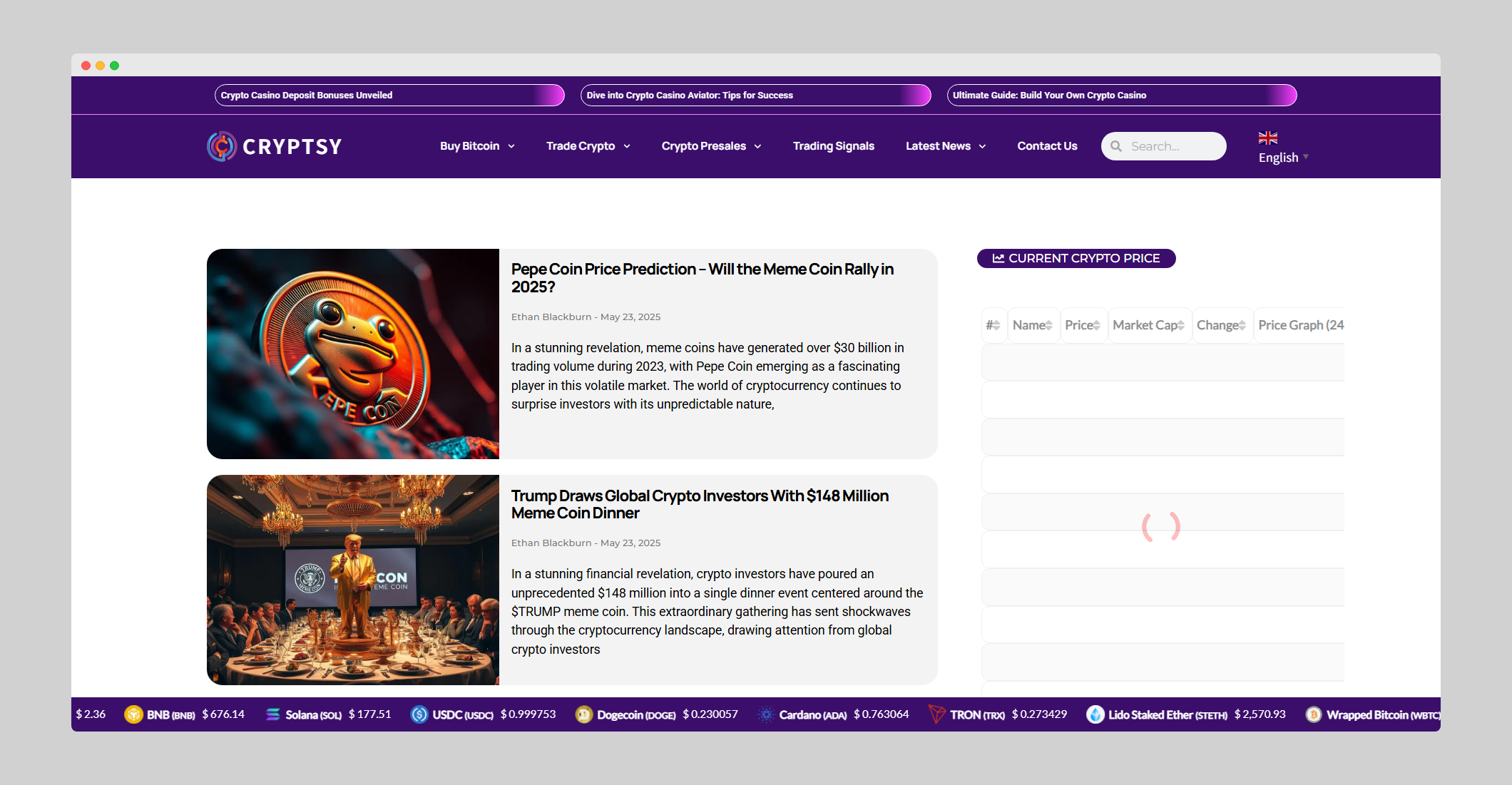Click the UK flag language icon
Screen dimensions: 1512x785
tap(1267, 138)
